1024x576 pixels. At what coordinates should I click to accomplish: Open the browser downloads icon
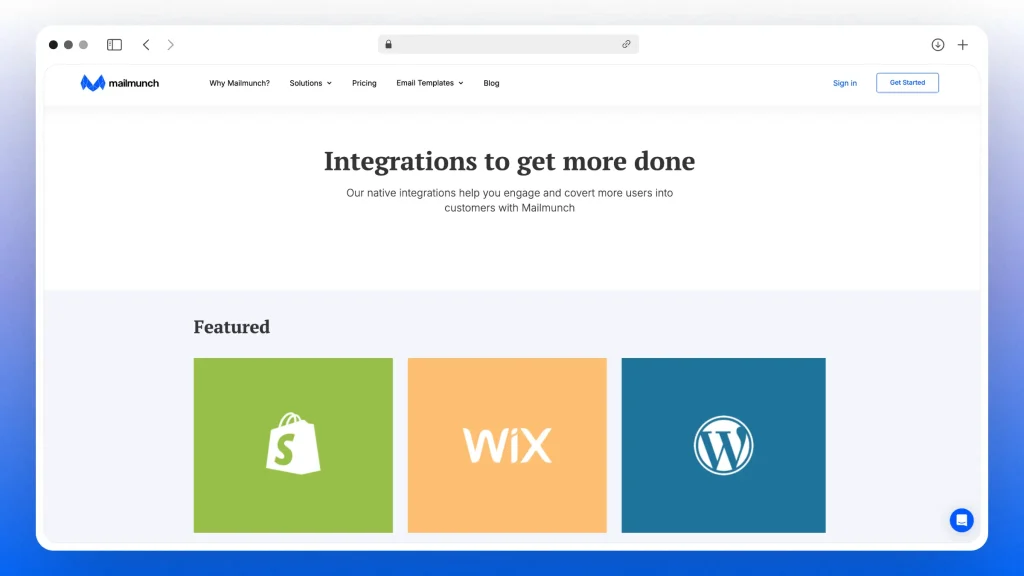tap(938, 44)
